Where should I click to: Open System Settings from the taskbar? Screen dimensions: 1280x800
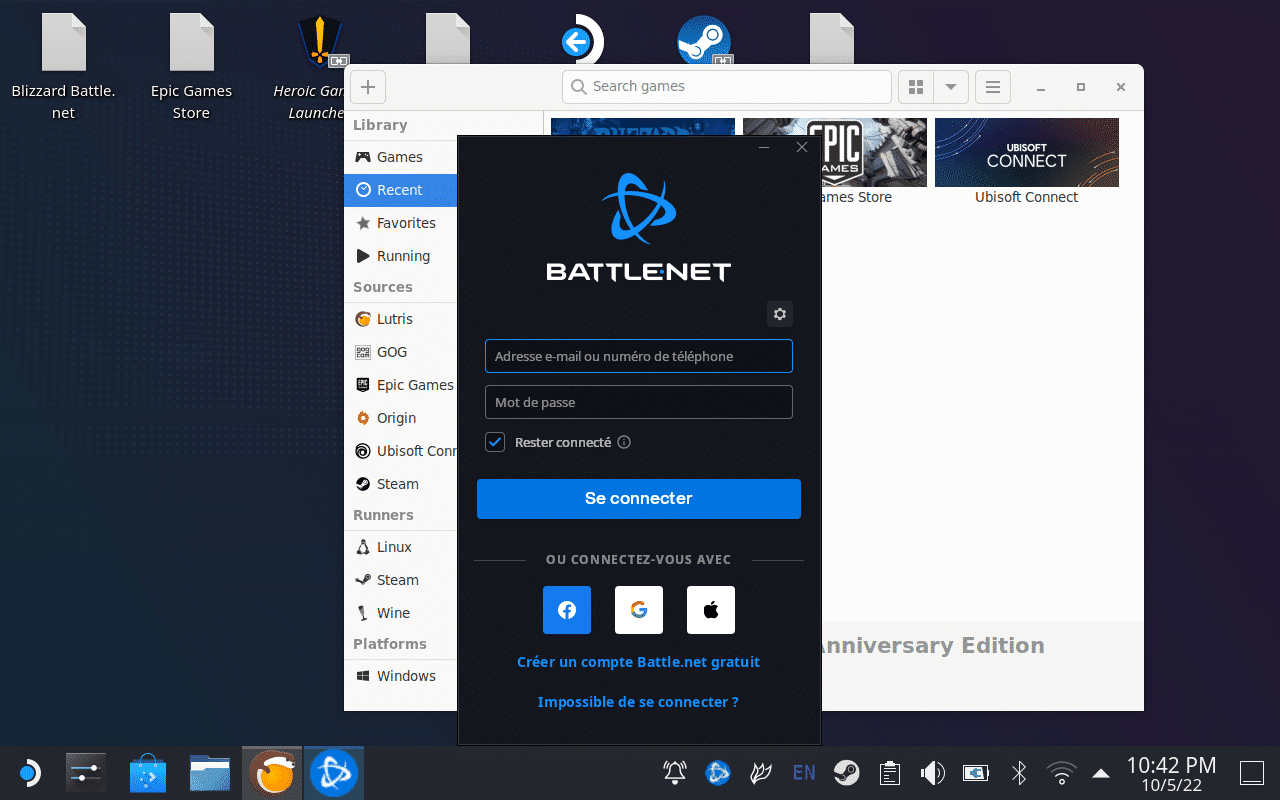click(x=85, y=773)
